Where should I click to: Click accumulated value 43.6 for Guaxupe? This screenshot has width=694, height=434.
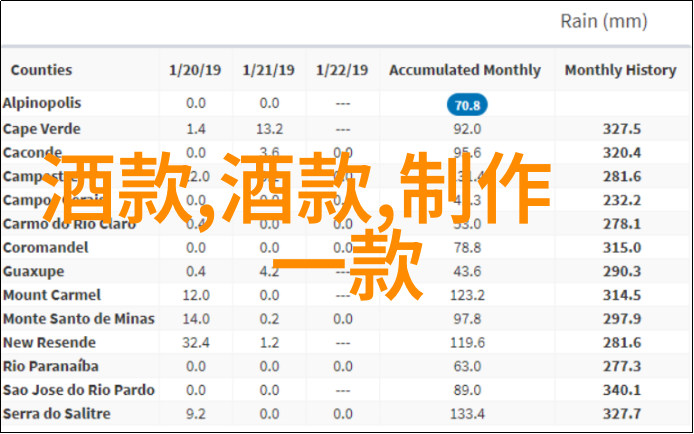coord(467,271)
